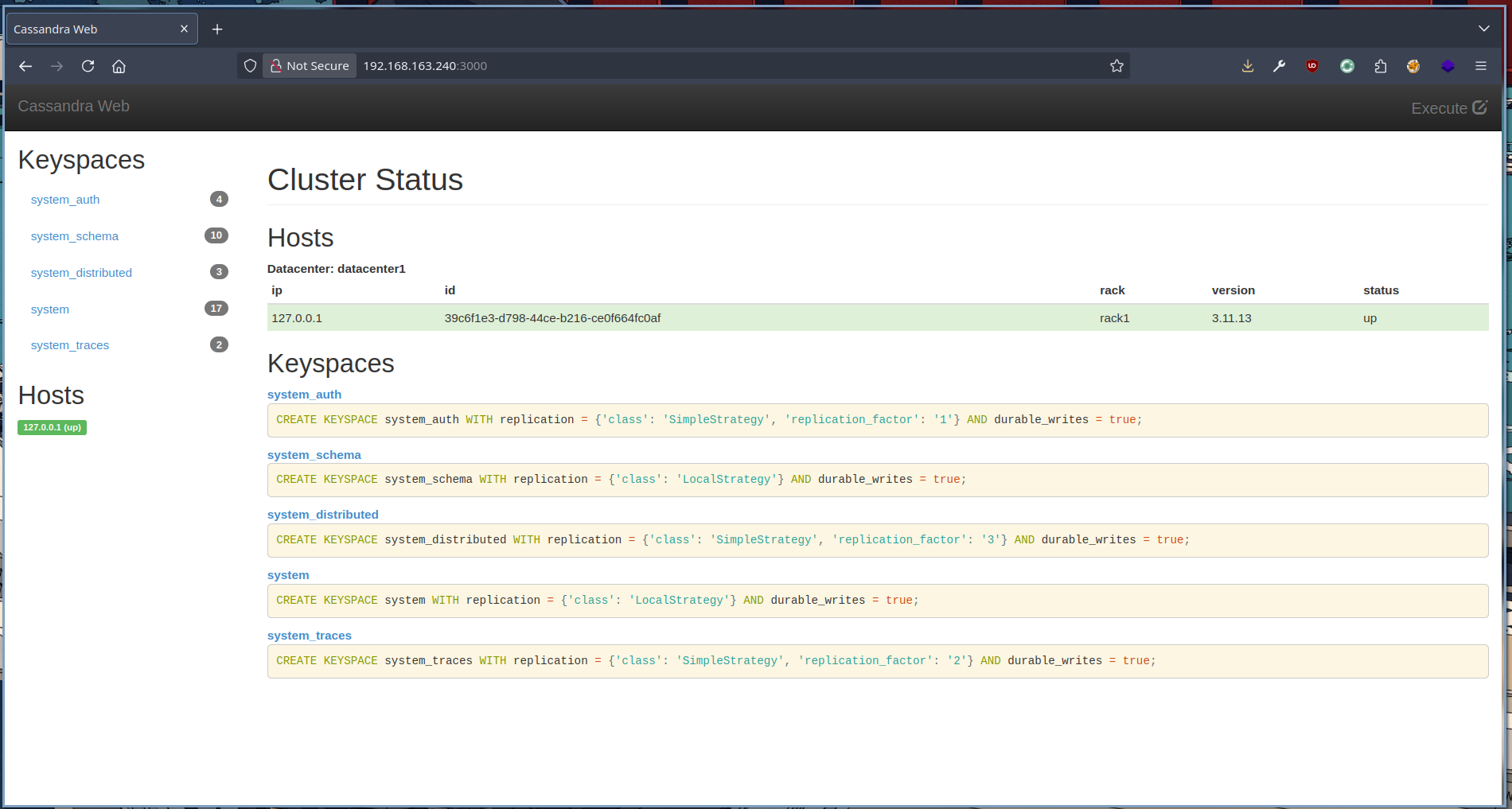Viewport: 1512px width, 809px height.
Task: Reload the Cassandra Web page
Action: (x=88, y=66)
